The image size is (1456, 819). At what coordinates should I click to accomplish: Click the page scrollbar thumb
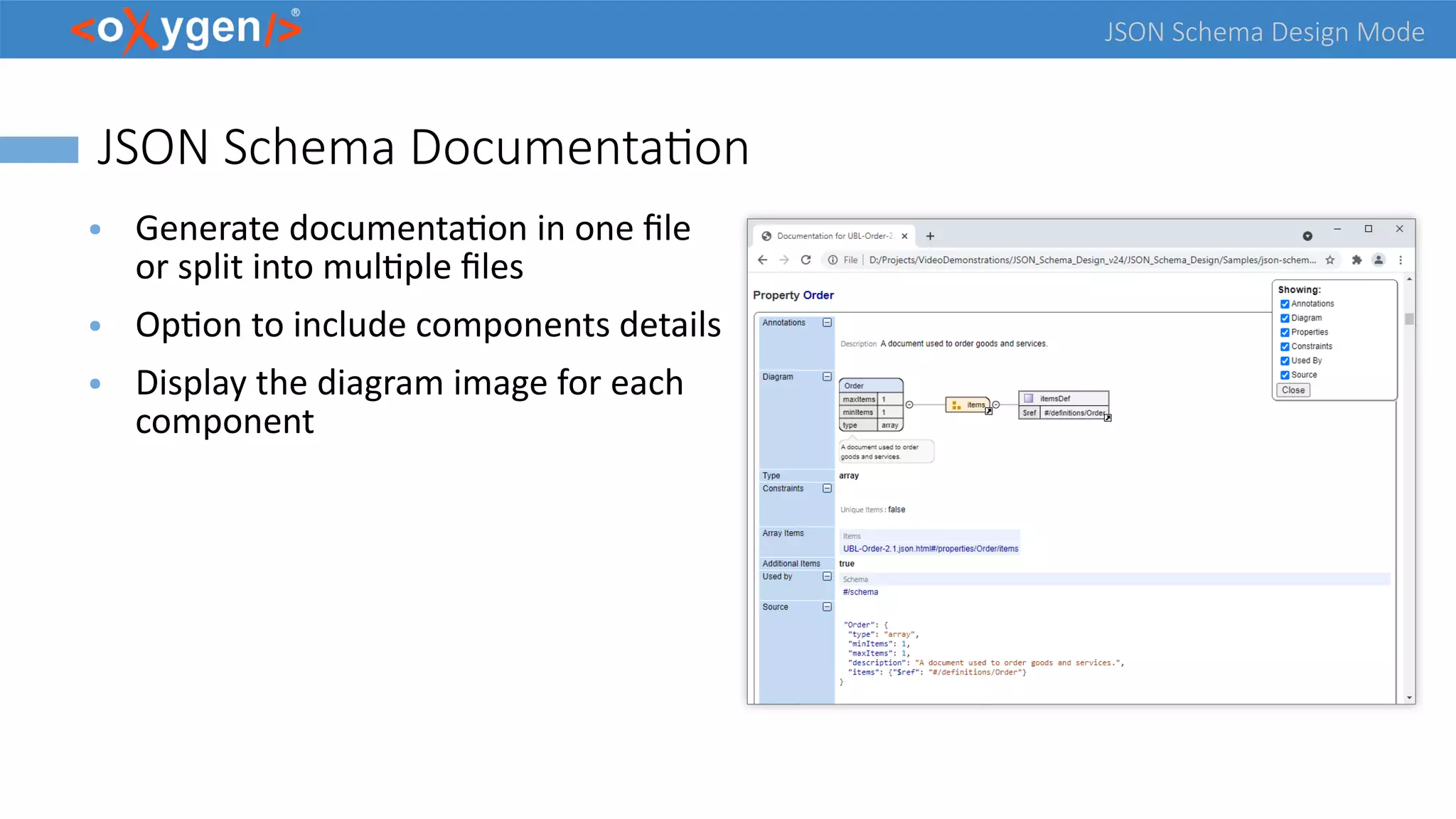pyautogui.click(x=1409, y=319)
